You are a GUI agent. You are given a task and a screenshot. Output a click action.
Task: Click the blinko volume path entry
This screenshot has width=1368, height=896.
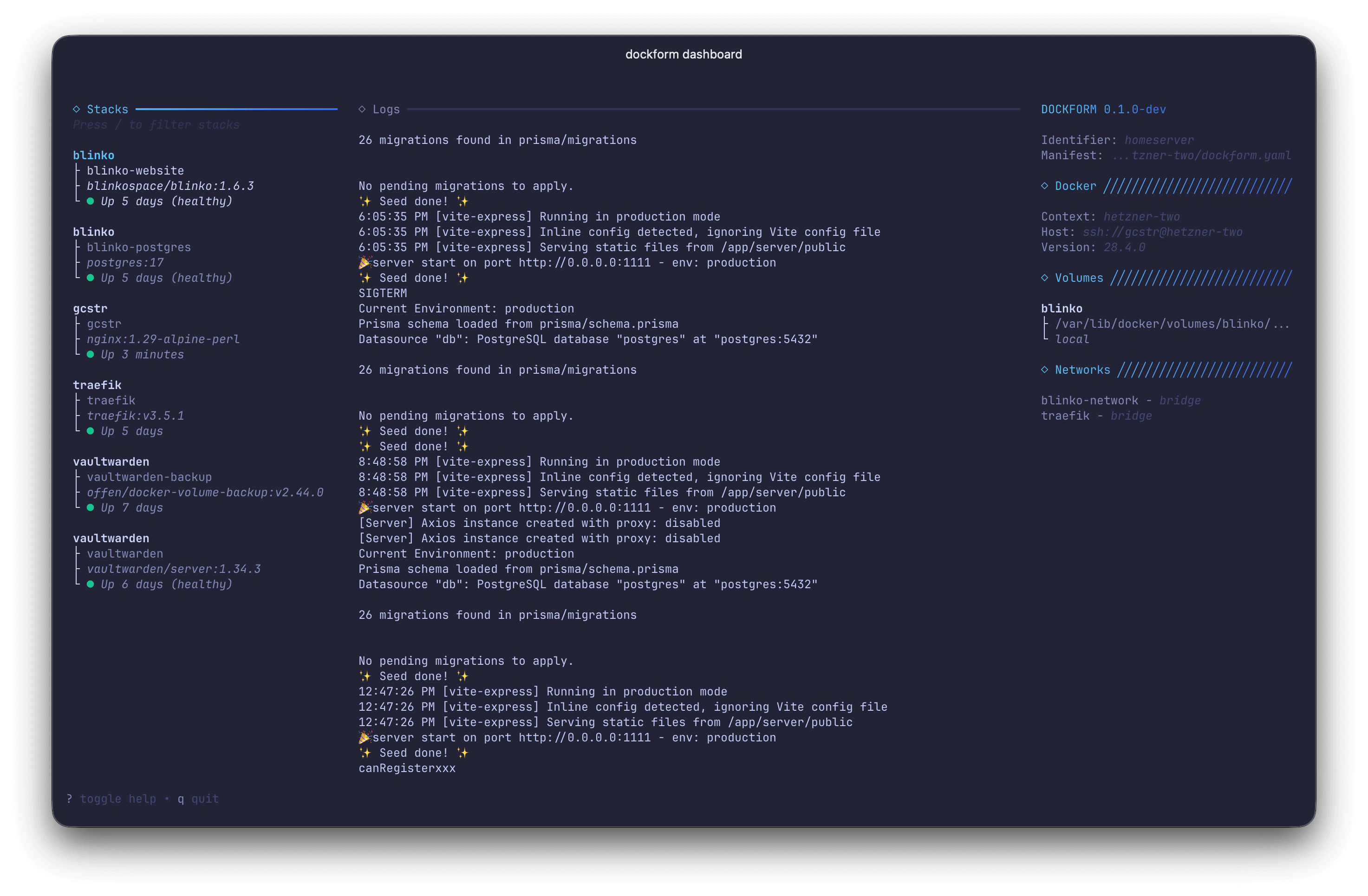click(x=1172, y=324)
